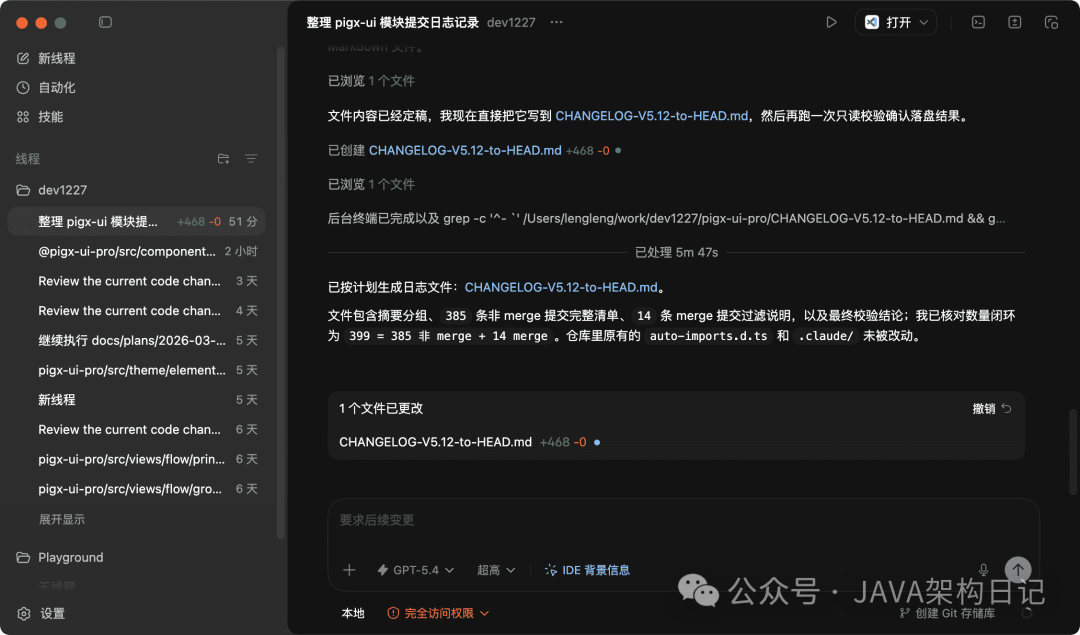Run the agent with the play icon
The height and width of the screenshot is (635, 1080).
831,21
